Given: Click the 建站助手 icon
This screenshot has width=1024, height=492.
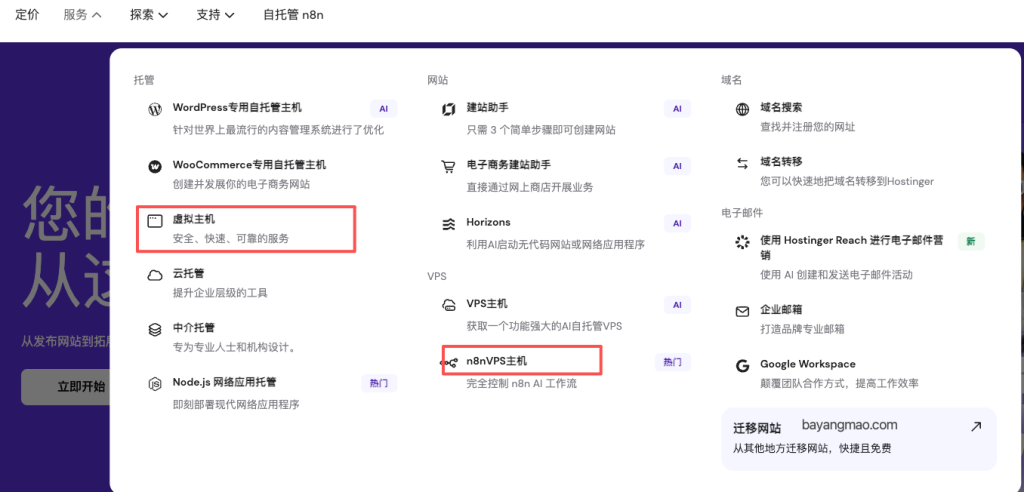Looking at the screenshot, I should click(449, 110).
